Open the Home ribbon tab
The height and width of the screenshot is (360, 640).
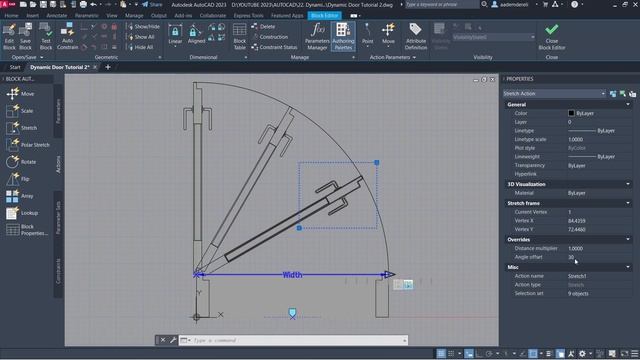11,16
